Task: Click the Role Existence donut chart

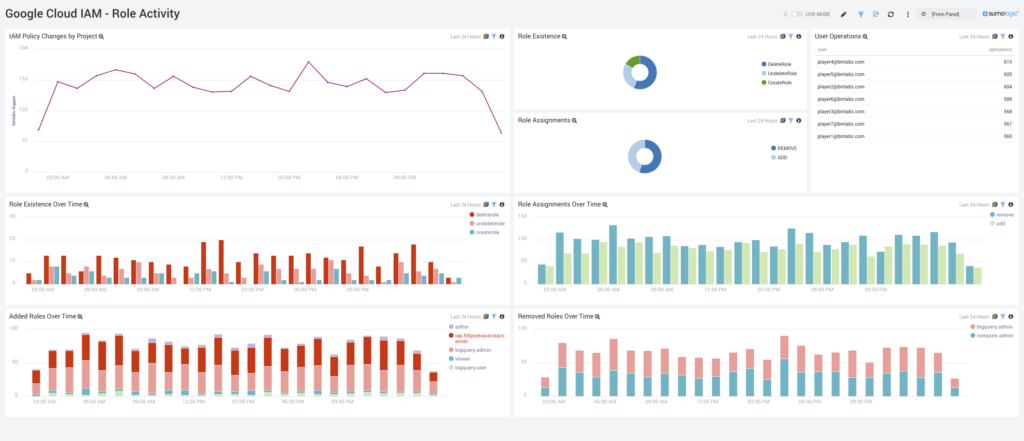Action: point(639,73)
